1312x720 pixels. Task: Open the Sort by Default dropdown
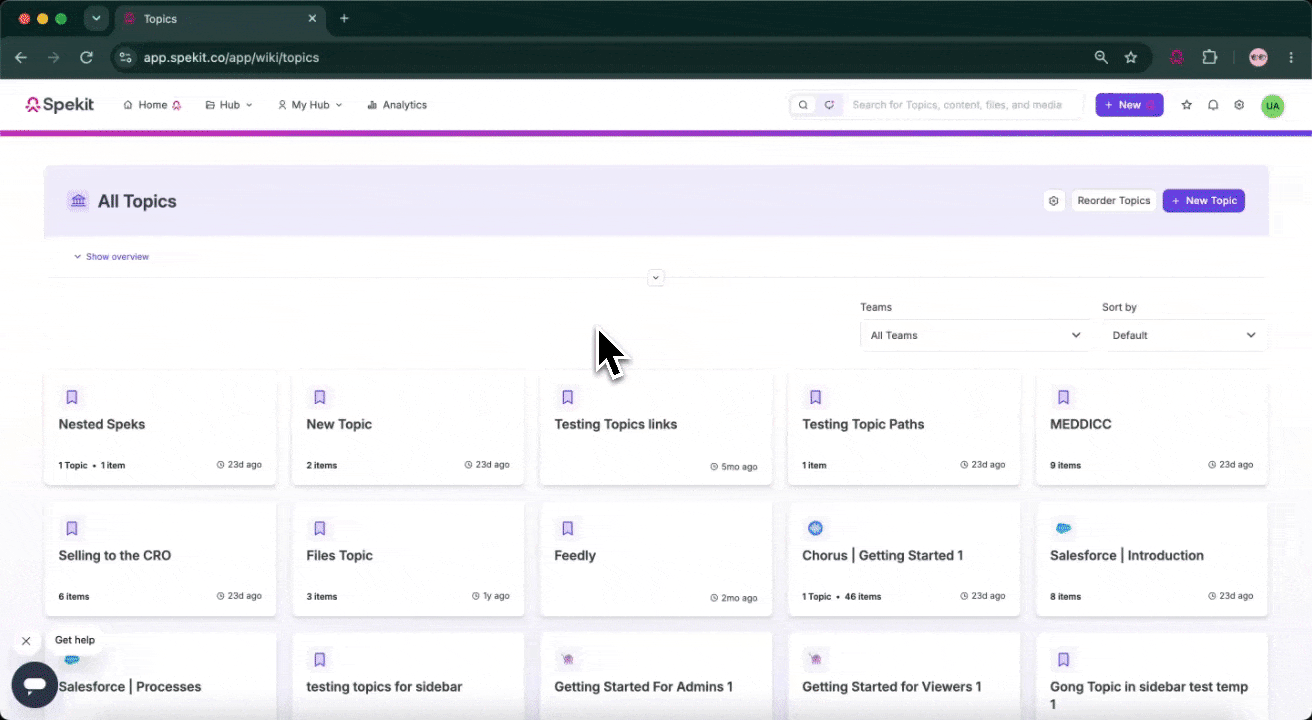click(1184, 335)
